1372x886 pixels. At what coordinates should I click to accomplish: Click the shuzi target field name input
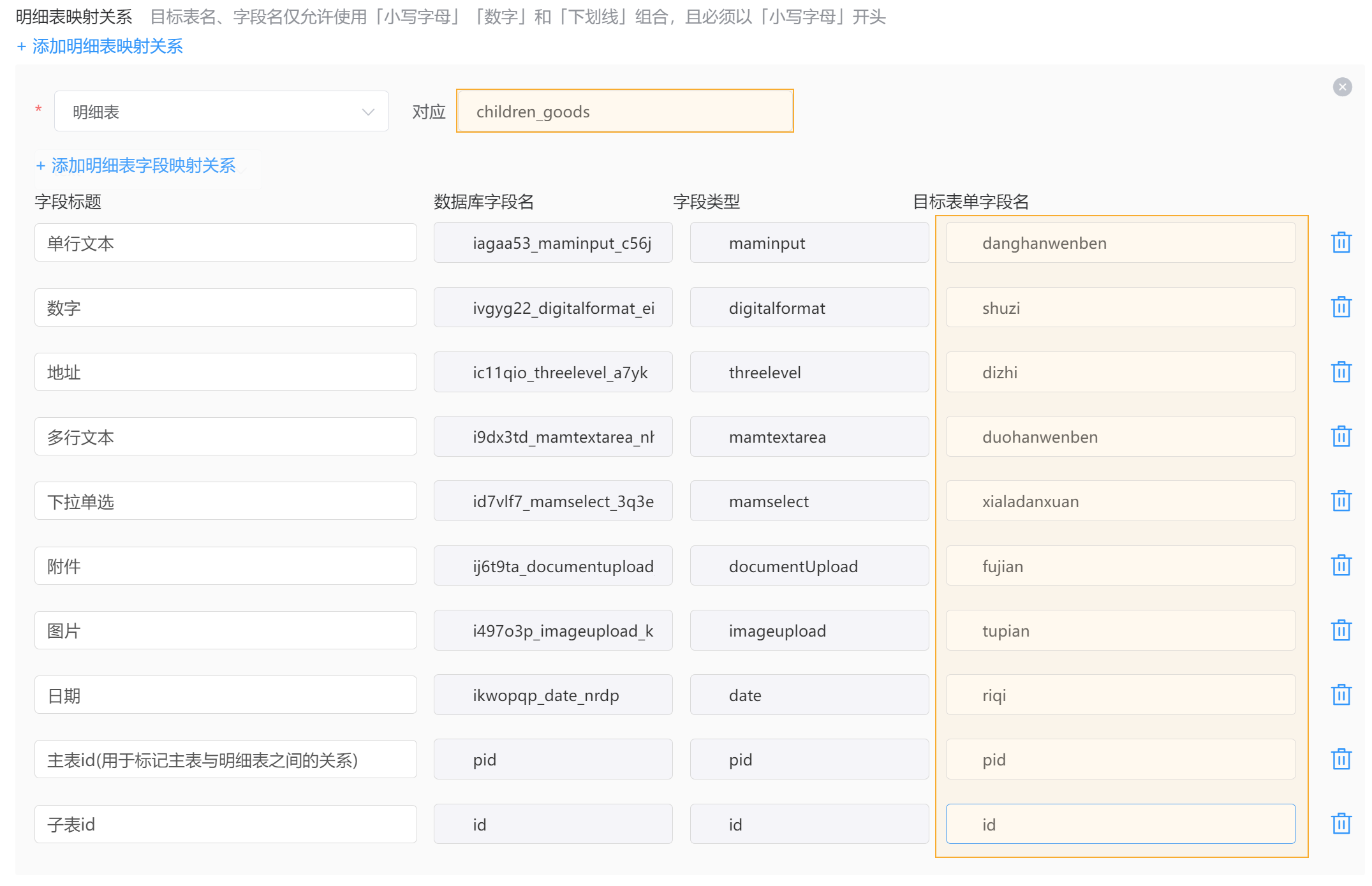point(1120,307)
